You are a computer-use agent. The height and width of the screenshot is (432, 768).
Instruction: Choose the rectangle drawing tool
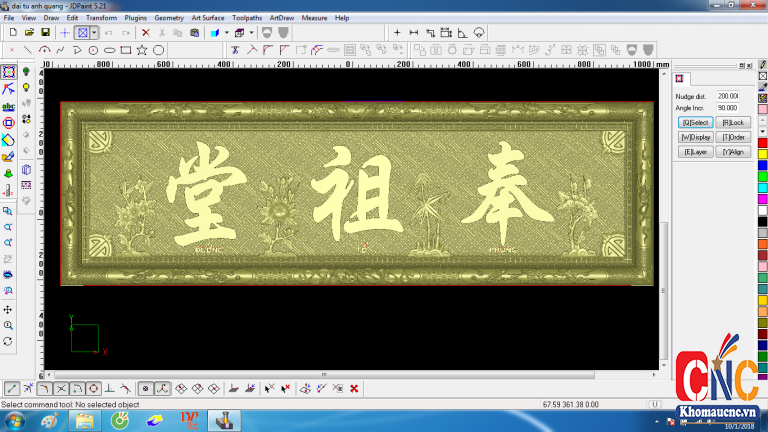point(126,50)
